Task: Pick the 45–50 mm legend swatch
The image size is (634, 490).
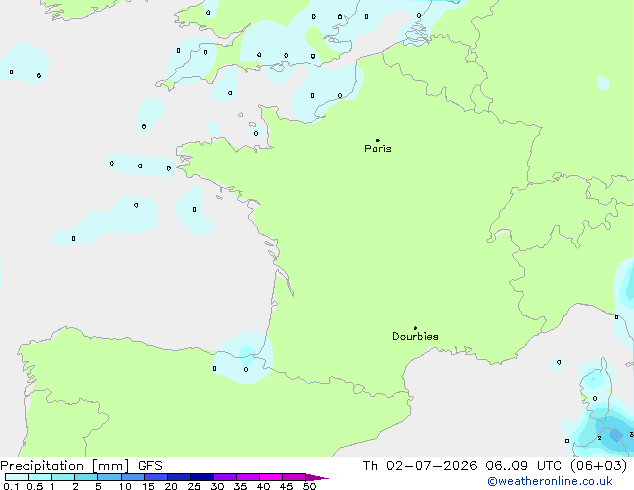Action: (x=294, y=477)
